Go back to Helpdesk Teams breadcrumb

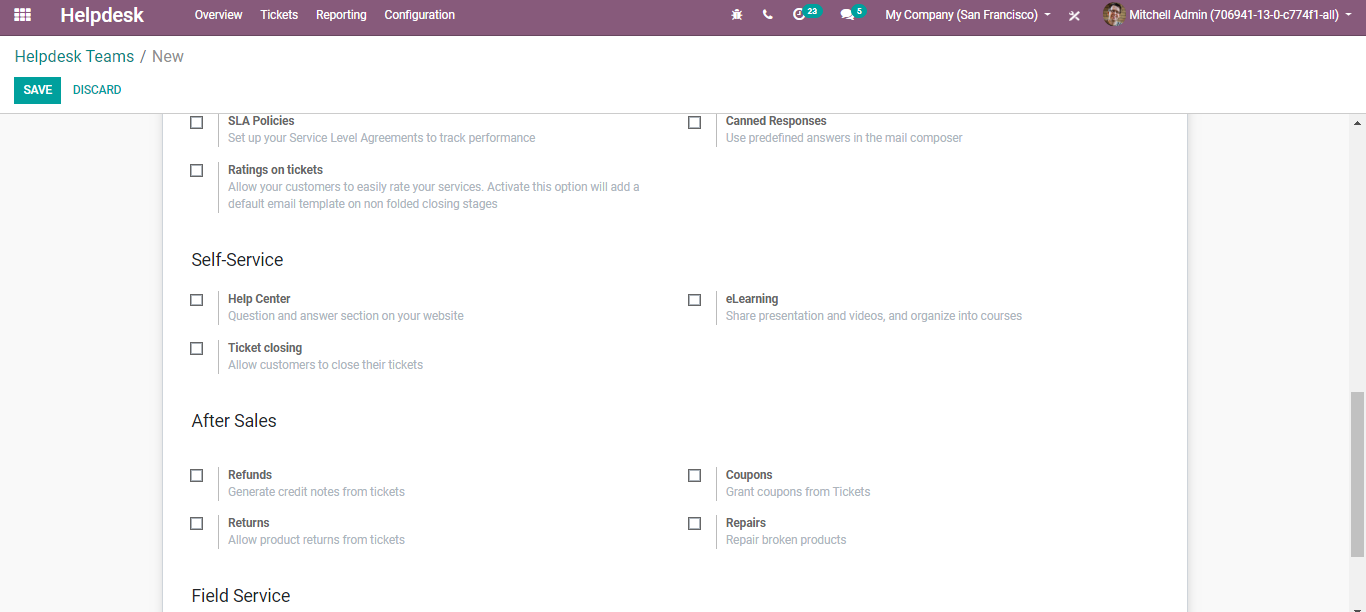coord(74,57)
